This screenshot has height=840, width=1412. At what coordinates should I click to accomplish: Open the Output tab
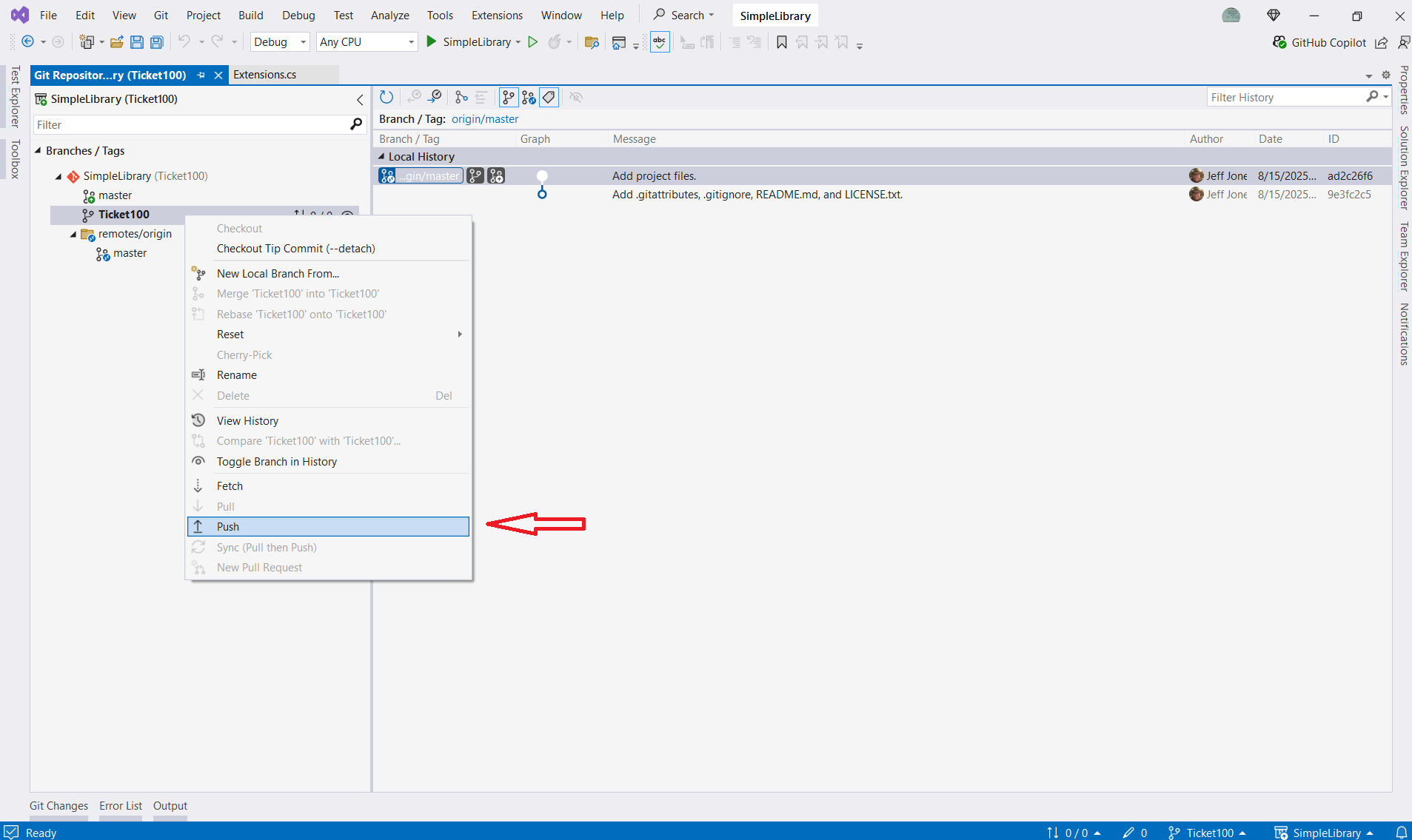[x=170, y=806]
